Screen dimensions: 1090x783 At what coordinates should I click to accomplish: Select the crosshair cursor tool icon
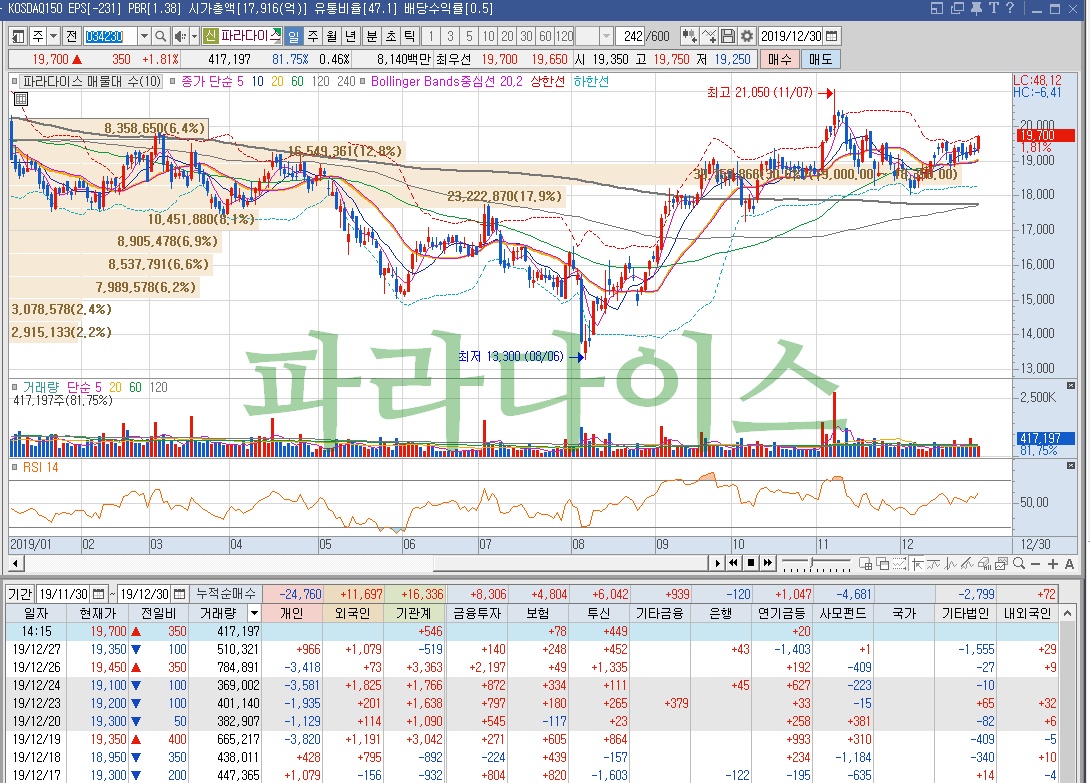coord(917,564)
